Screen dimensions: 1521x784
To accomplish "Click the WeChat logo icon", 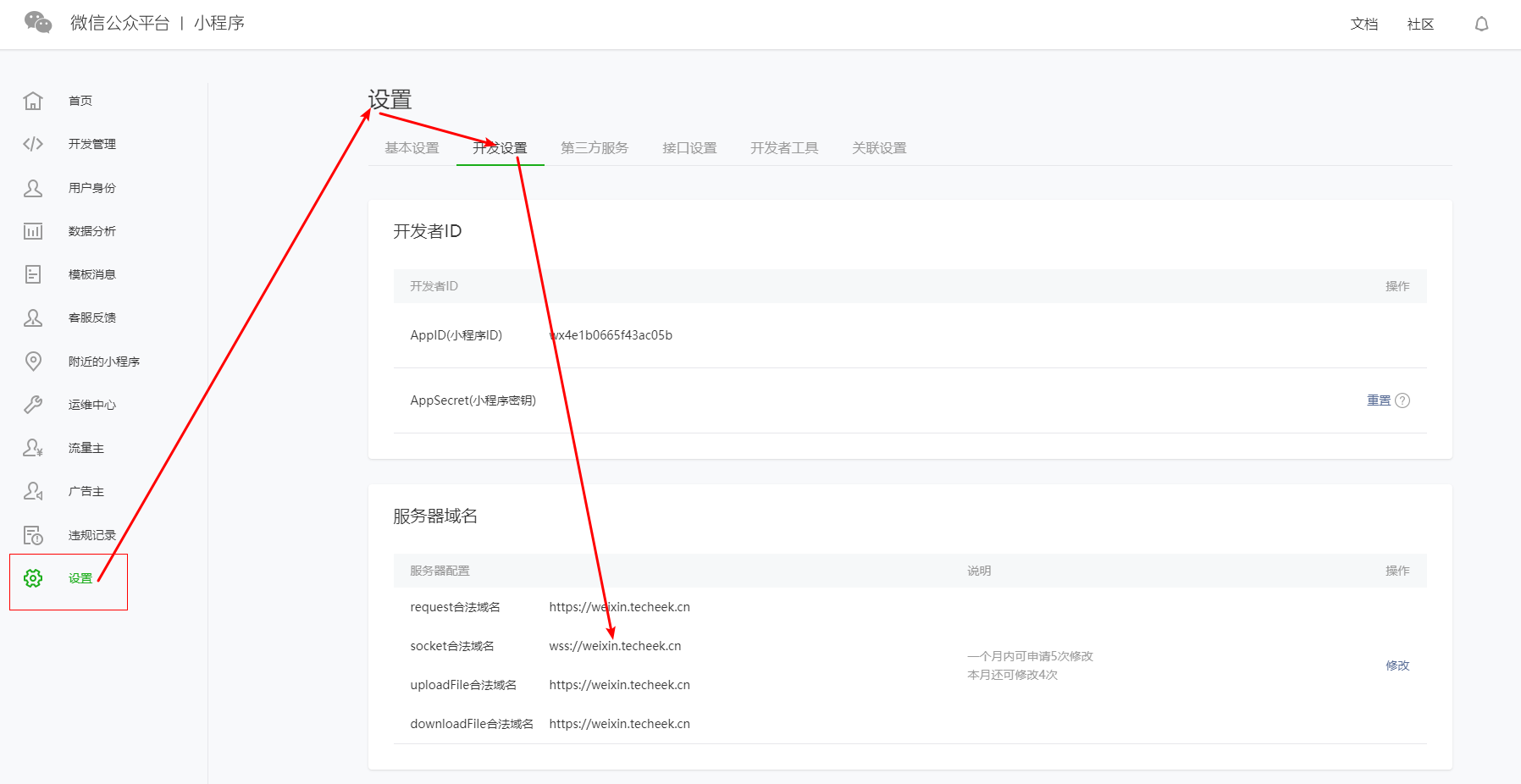I will pos(38,23).
